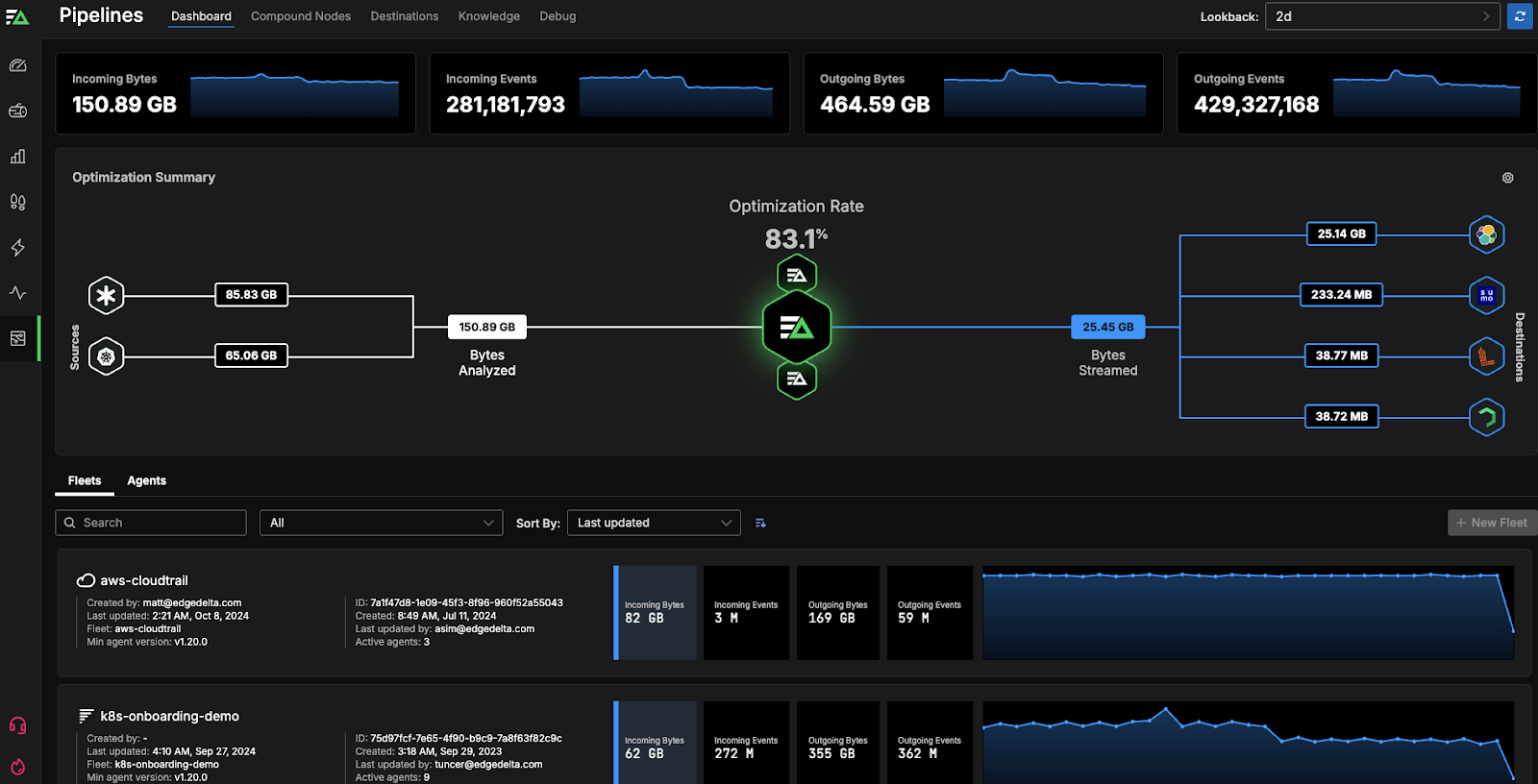The image size is (1538, 784).
Task: Click the lightning bolt sidebar icon
Action: click(x=18, y=248)
